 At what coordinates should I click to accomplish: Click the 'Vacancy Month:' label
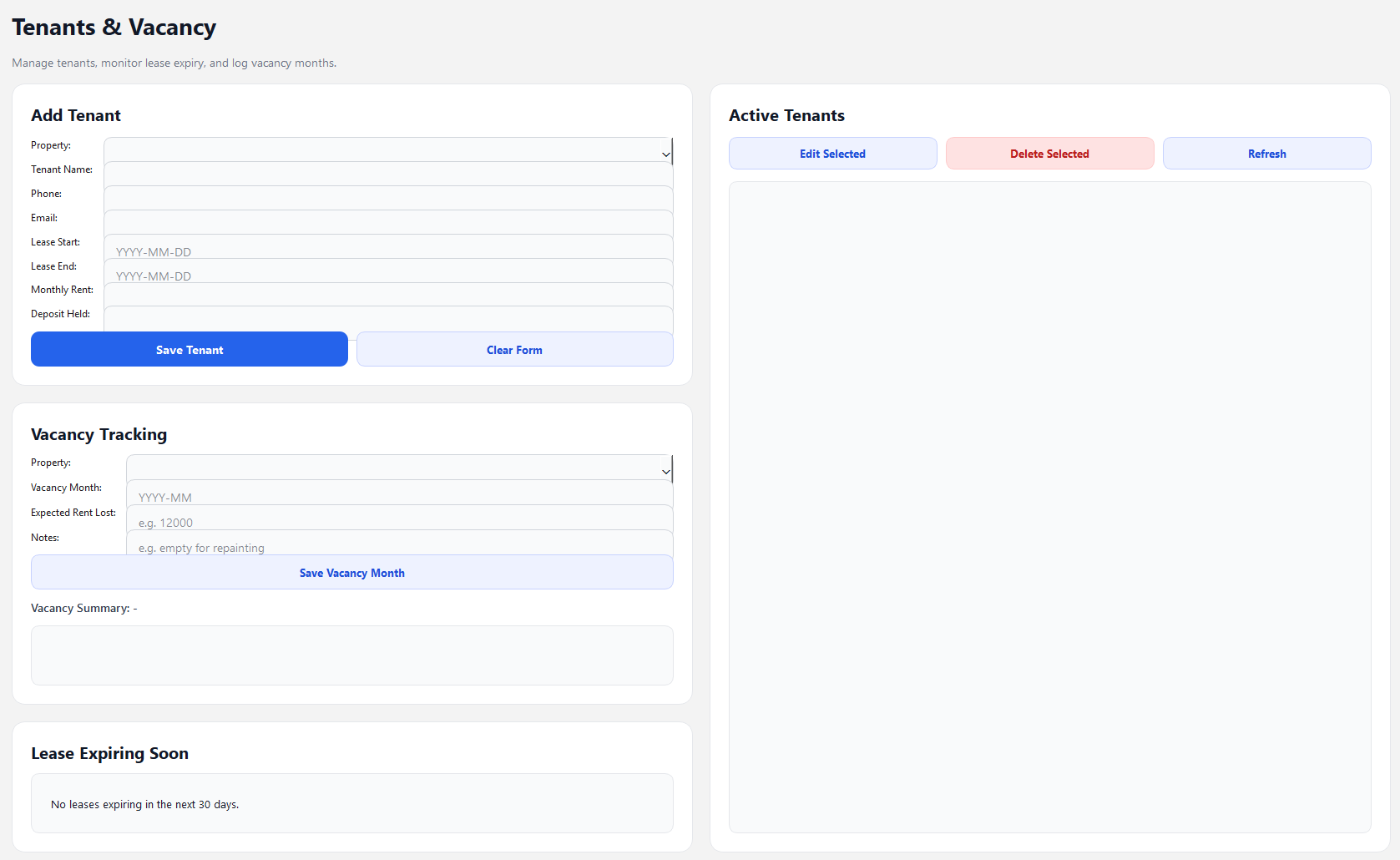67,488
